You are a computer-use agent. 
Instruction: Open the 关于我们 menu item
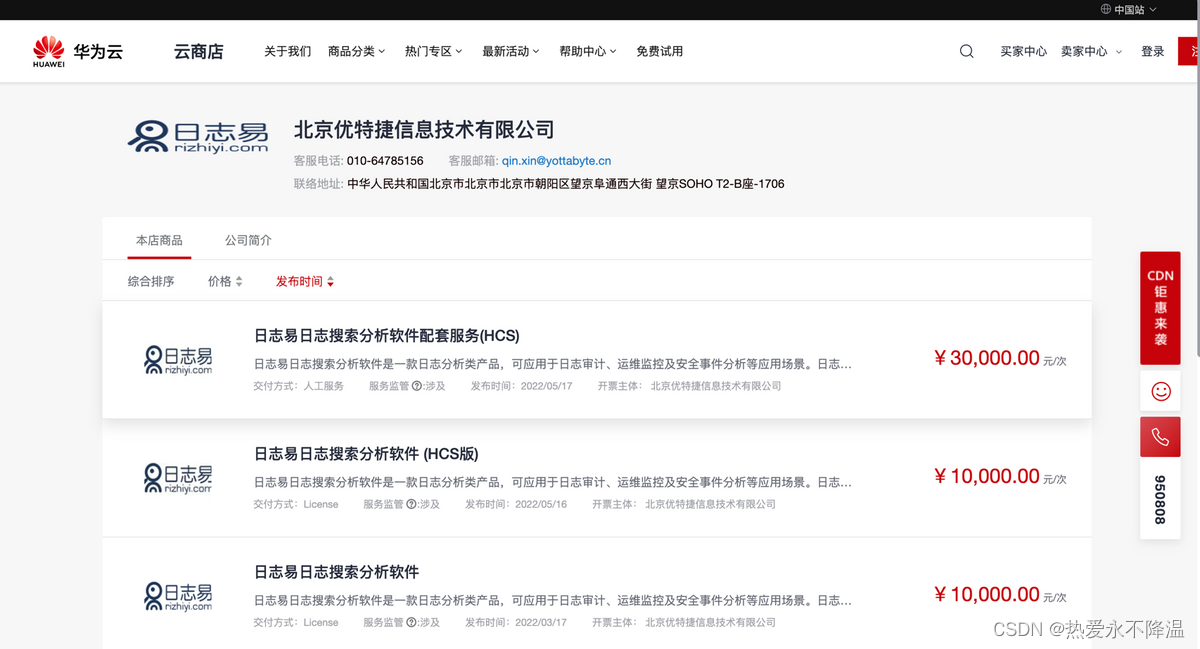coord(287,51)
